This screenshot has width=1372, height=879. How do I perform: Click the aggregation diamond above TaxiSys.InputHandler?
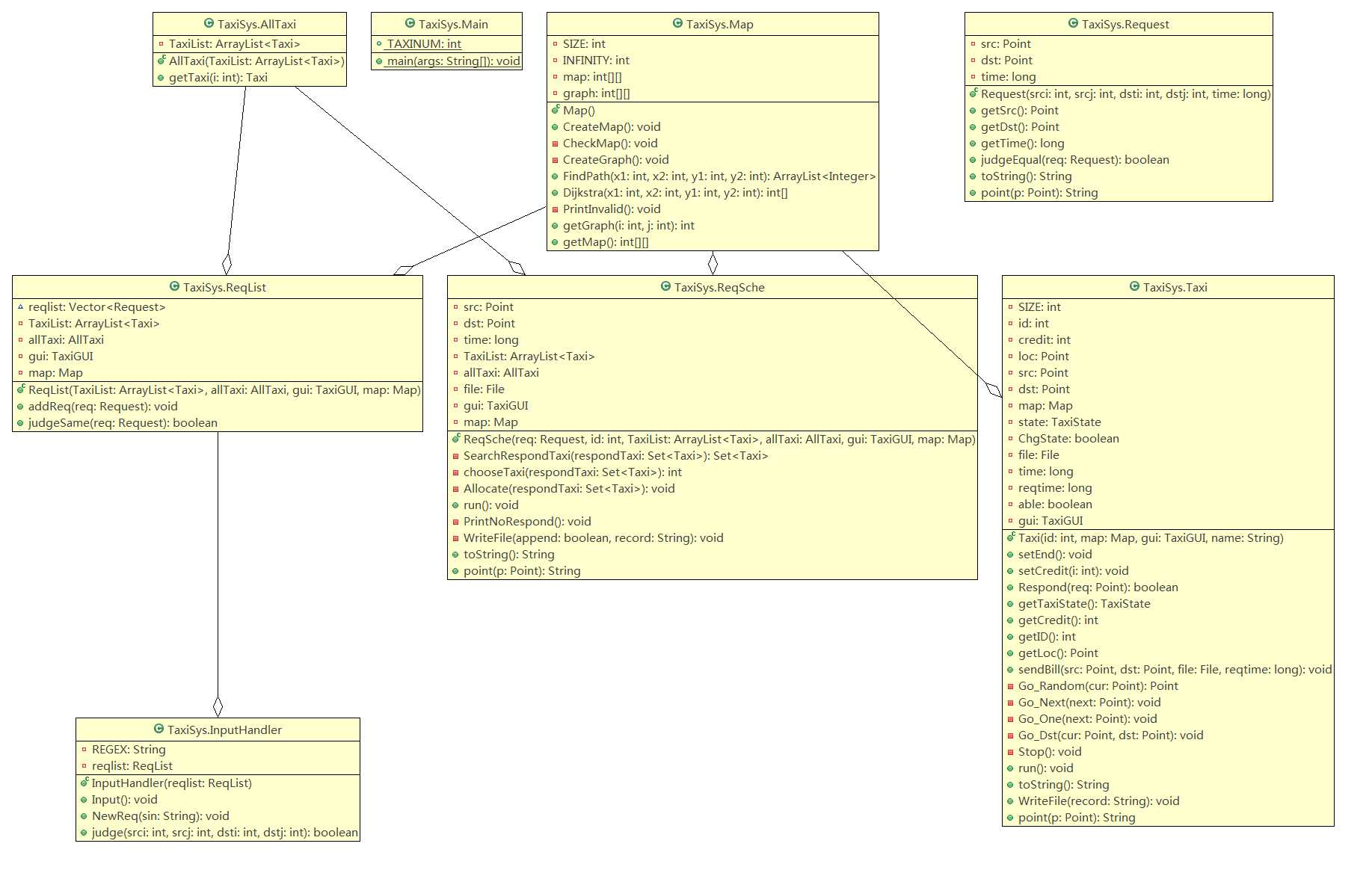coord(218,706)
